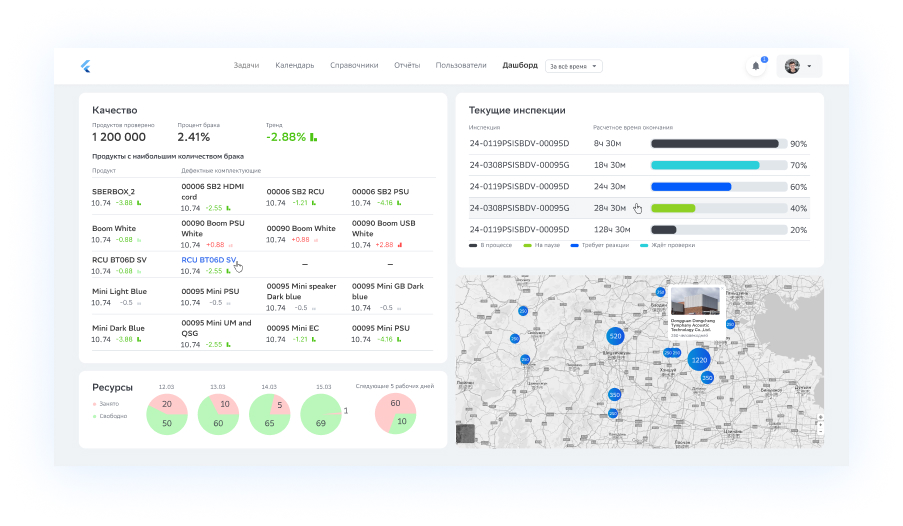
Task: Click the 1220 cluster marker on map
Action: tap(698, 360)
